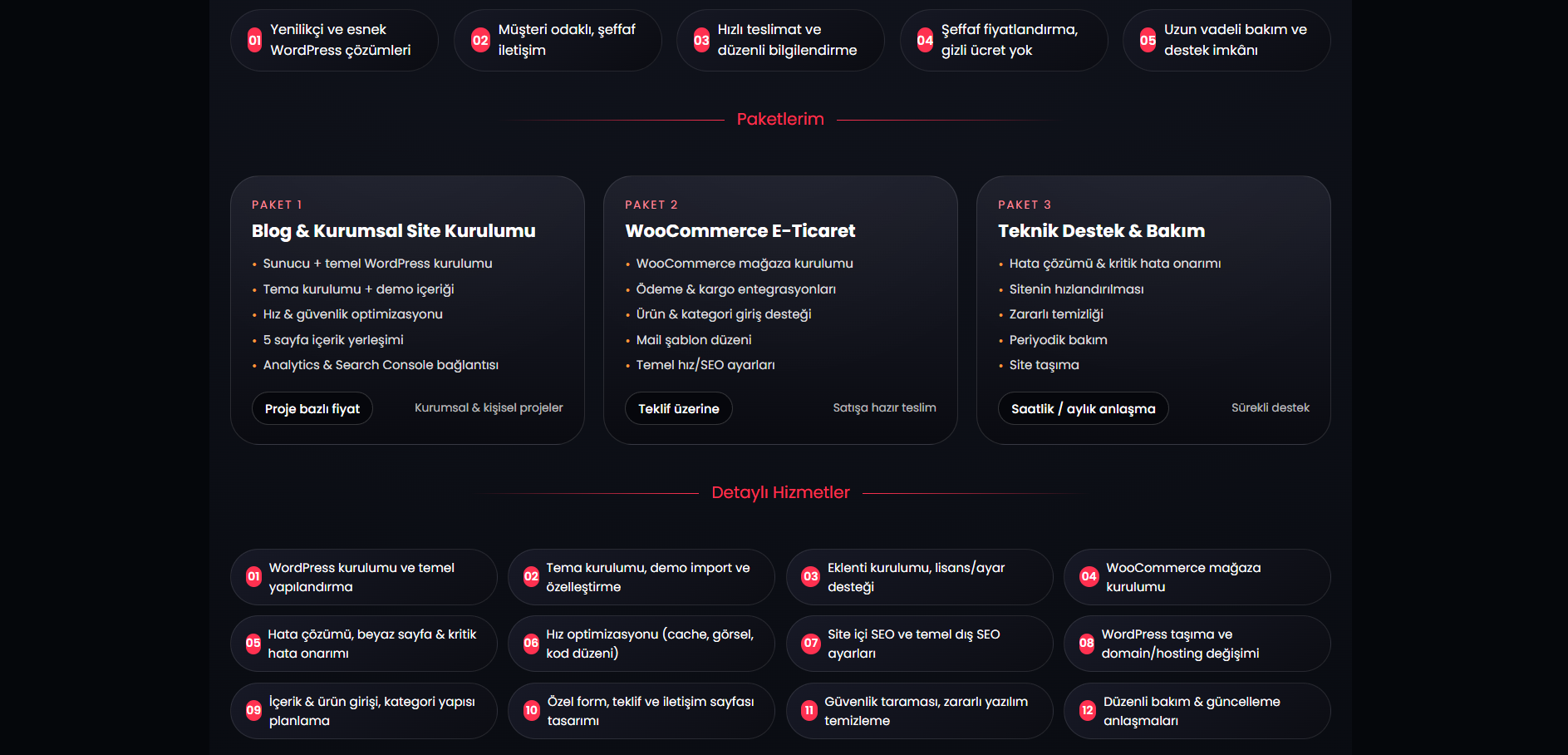Select the Teknik Destek & Bakım heading
This screenshot has height=755, width=1568.
click(x=1102, y=231)
